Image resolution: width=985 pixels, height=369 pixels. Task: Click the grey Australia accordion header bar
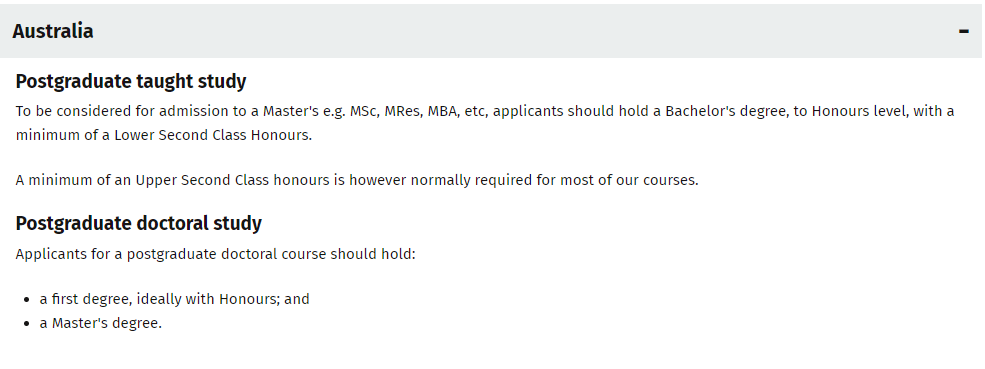(x=492, y=31)
